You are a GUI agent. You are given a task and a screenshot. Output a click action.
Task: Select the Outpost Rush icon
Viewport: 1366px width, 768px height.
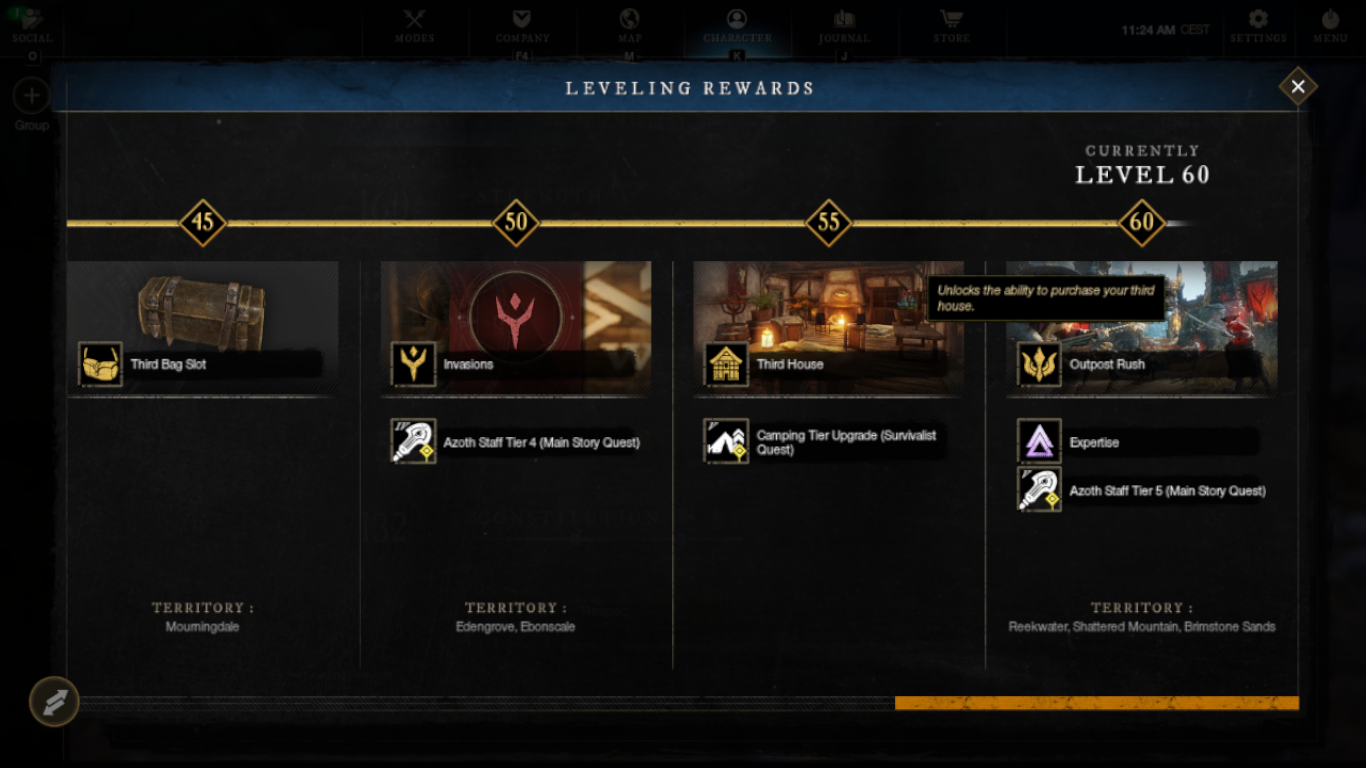click(1039, 364)
